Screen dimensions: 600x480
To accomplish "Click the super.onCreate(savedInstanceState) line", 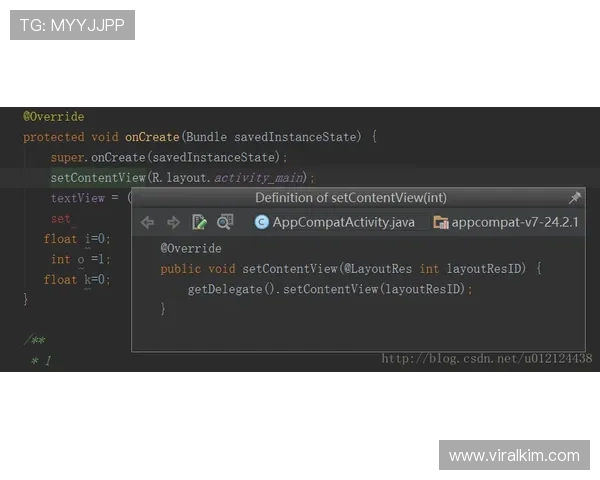I will pos(168,157).
